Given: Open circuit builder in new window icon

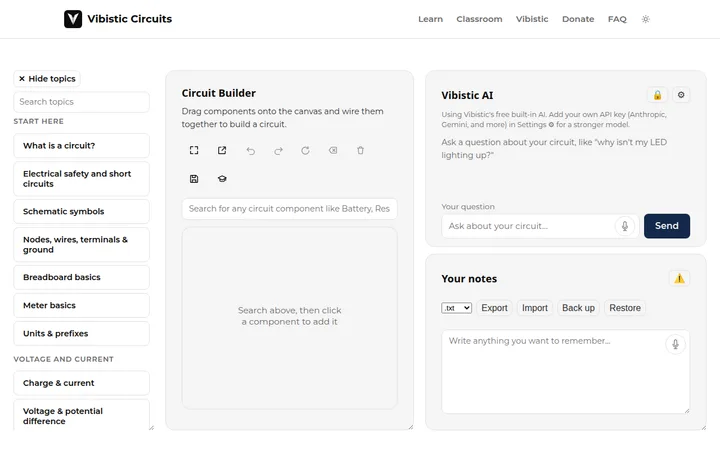Looking at the screenshot, I should 222,151.
